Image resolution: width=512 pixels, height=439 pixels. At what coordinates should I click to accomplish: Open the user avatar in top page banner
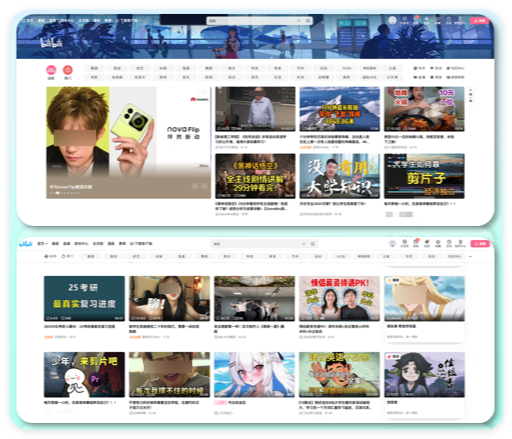click(x=393, y=20)
